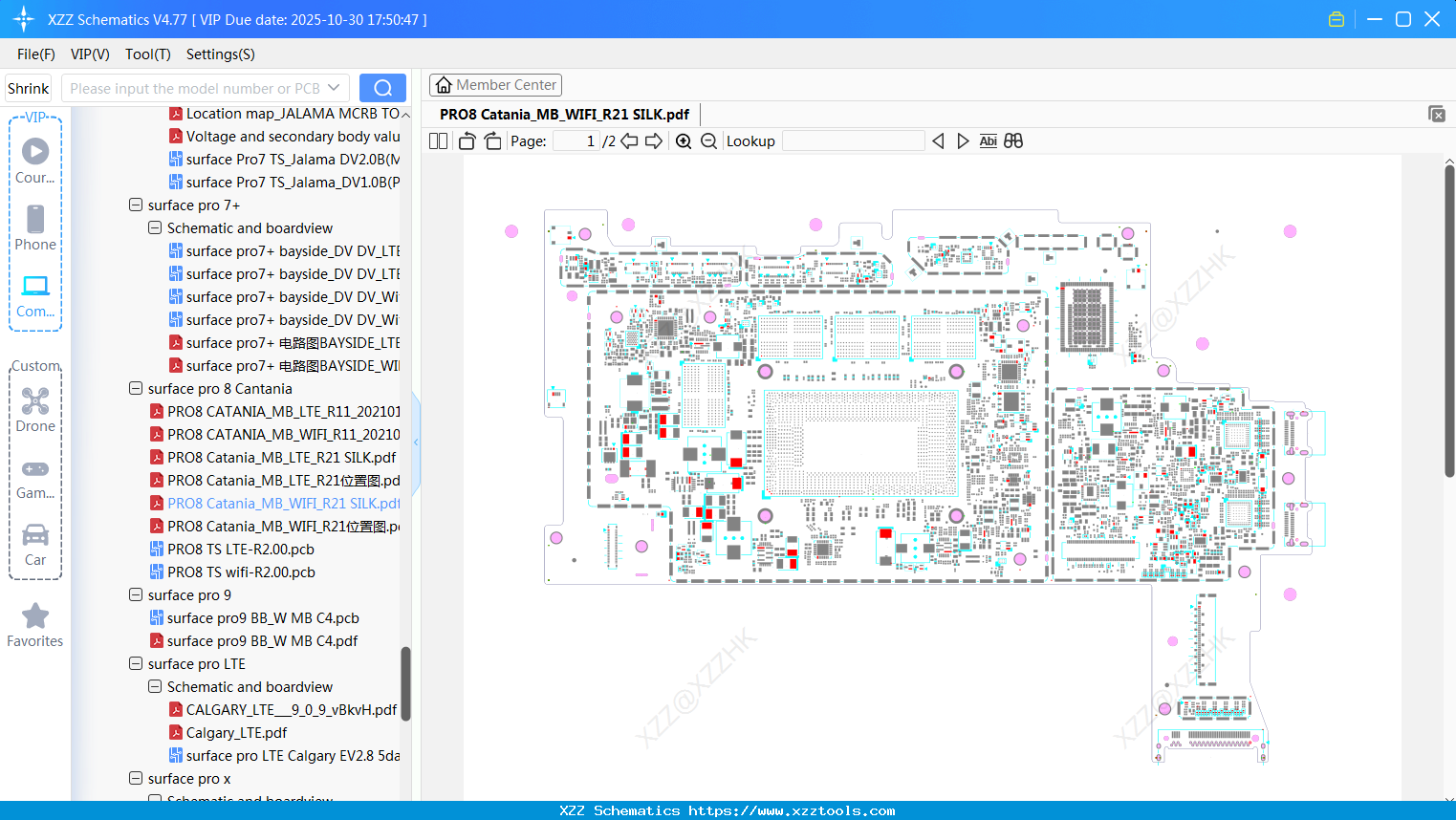Click the binoculars search icon
This screenshot has height=820, width=1456.
click(x=1013, y=141)
